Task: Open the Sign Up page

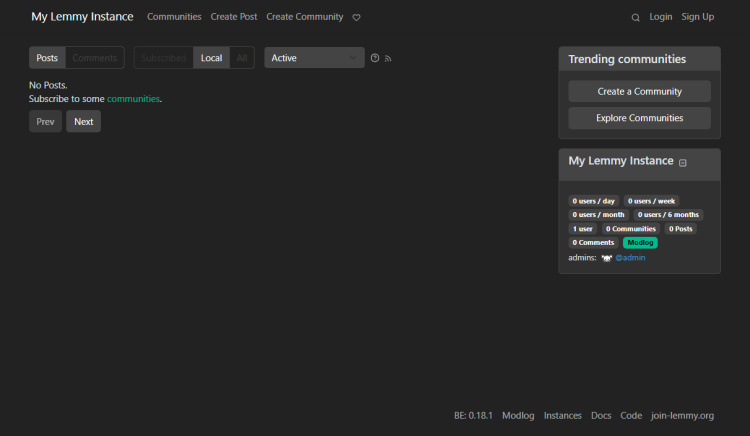Action: click(697, 17)
